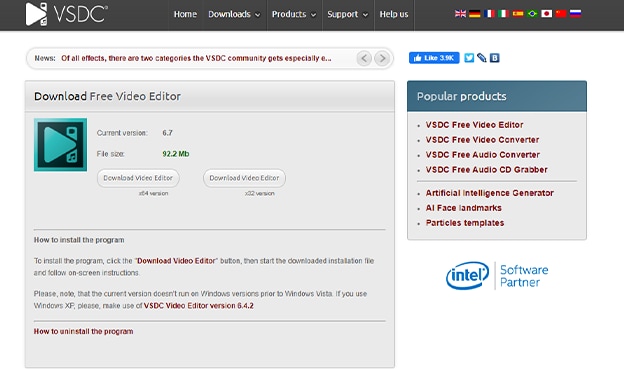Show previous news item with left arrow
Viewport: 624px width, 369px height.
(364, 58)
